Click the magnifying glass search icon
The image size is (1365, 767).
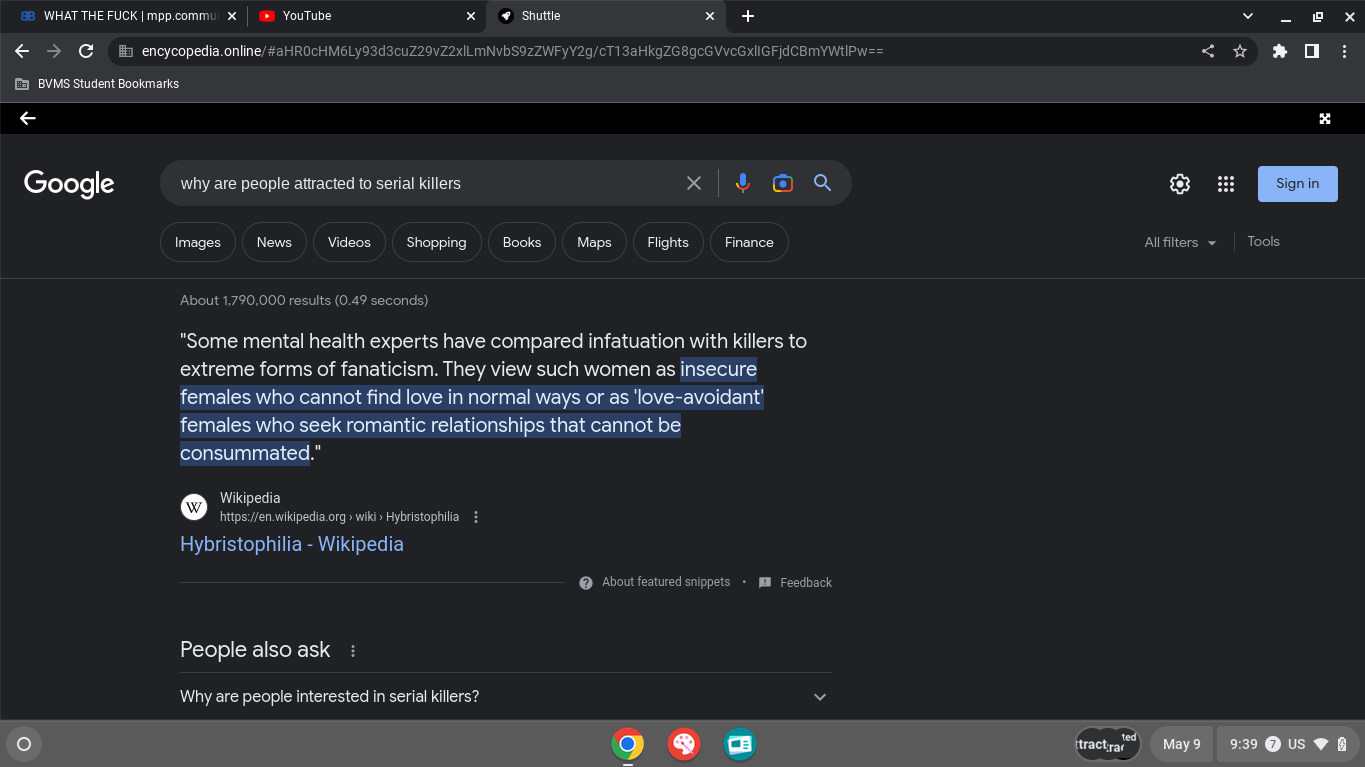pos(822,183)
